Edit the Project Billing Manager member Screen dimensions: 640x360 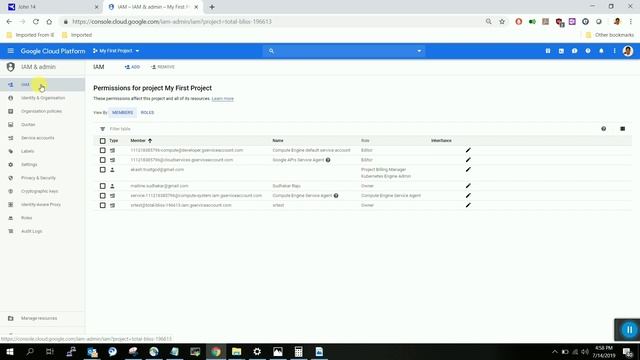(468, 169)
